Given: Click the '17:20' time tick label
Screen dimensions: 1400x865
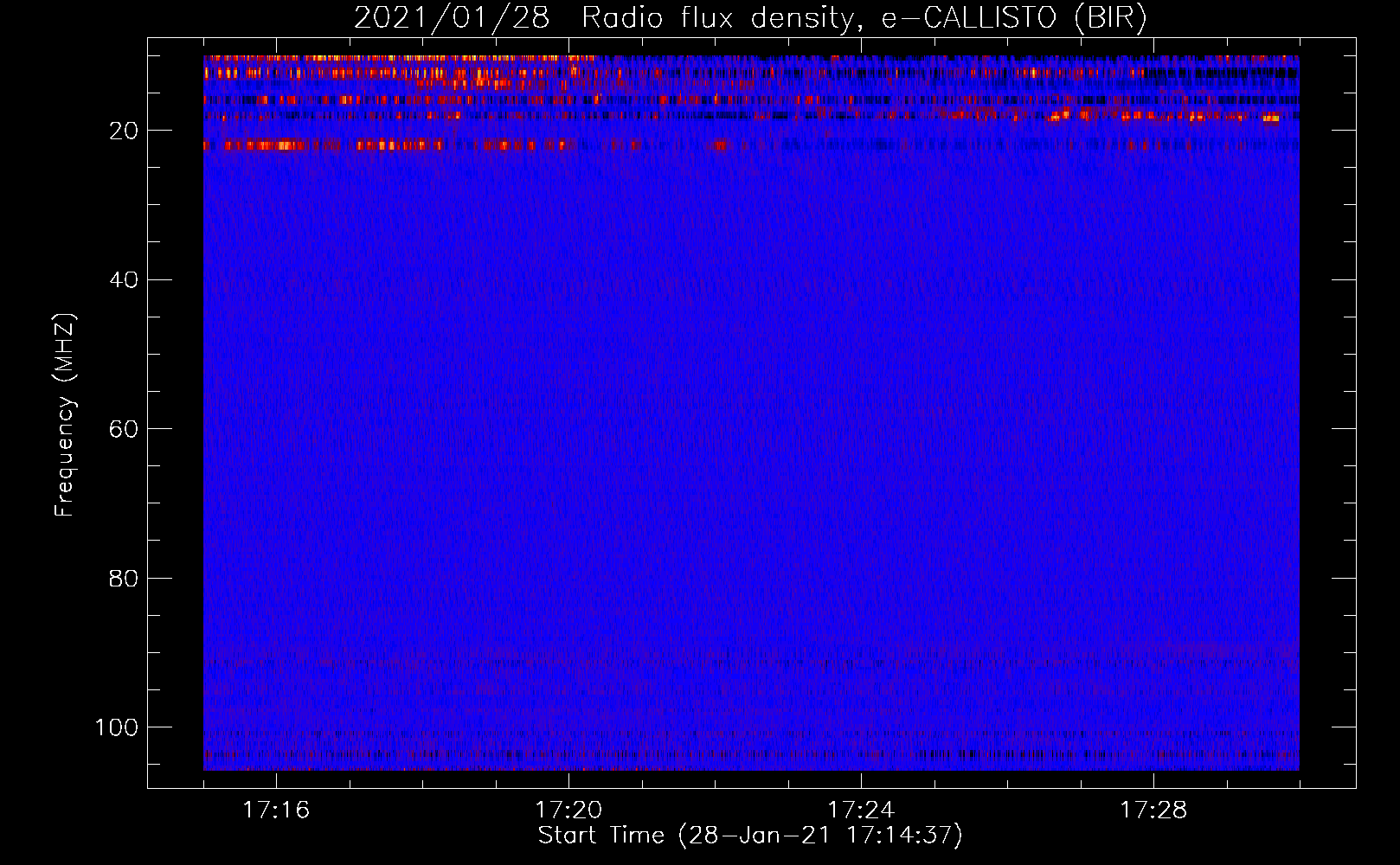Looking at the screenshot, I should coord(568,811).
